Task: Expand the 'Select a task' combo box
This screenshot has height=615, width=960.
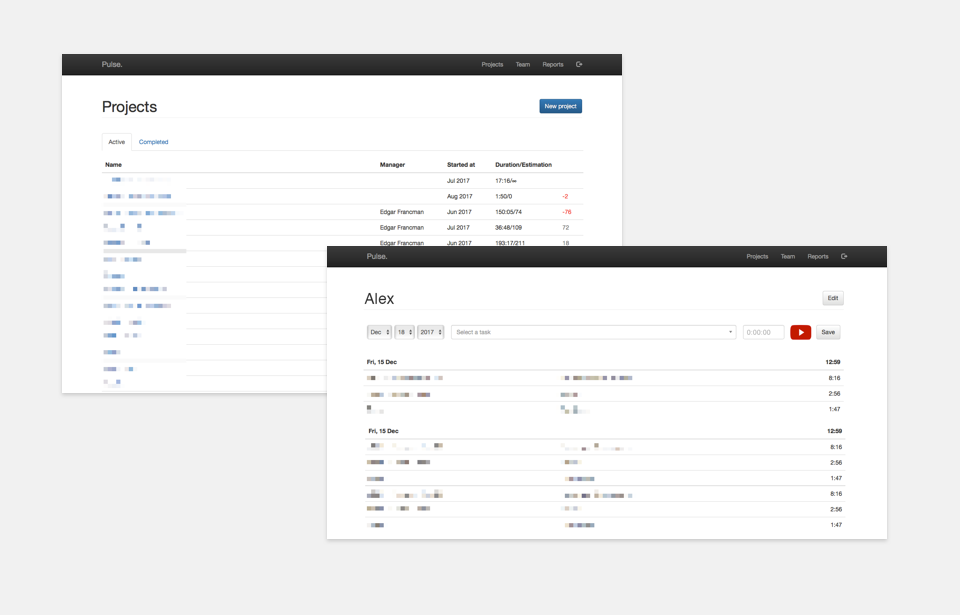Action: click(x=594, y=332)
